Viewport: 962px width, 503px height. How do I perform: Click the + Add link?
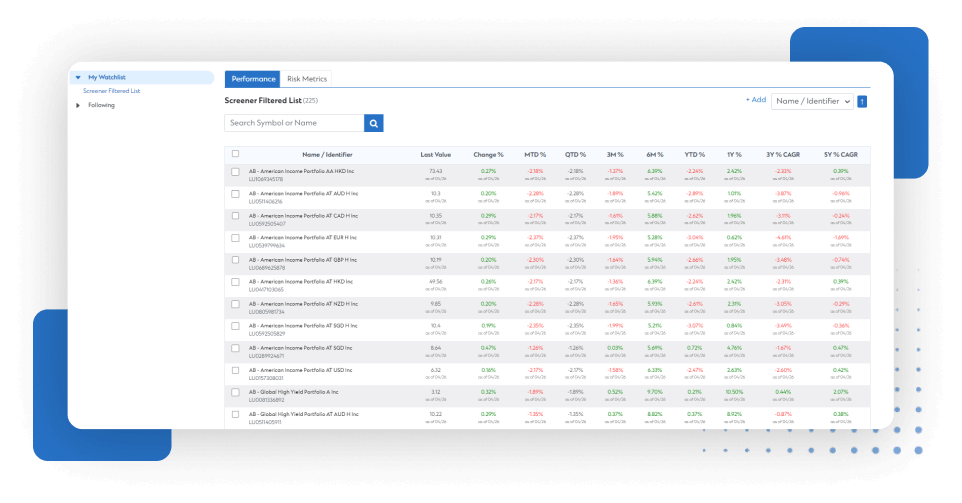755,99
